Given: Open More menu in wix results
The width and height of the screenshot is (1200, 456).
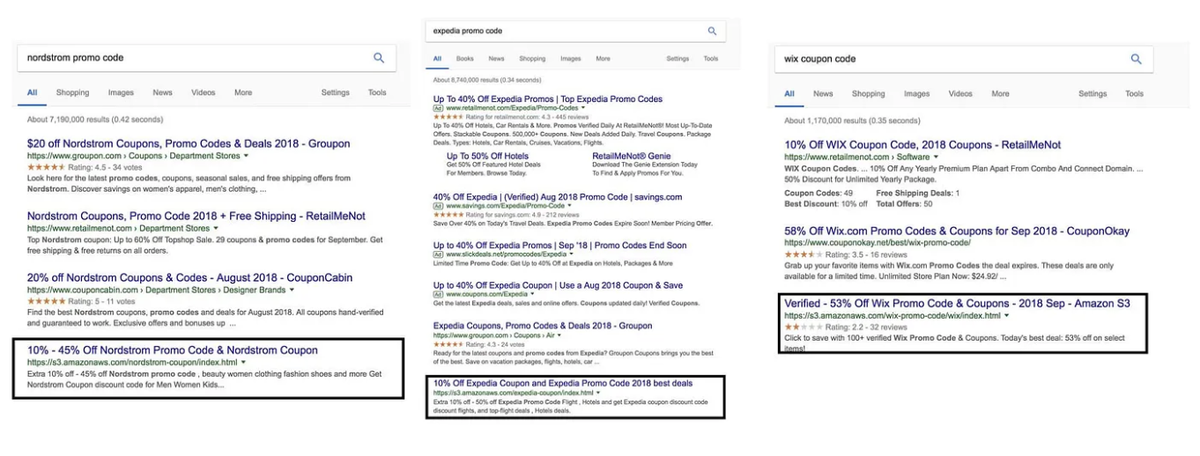Looking at the screenshot, I should tap(1000, 94).
